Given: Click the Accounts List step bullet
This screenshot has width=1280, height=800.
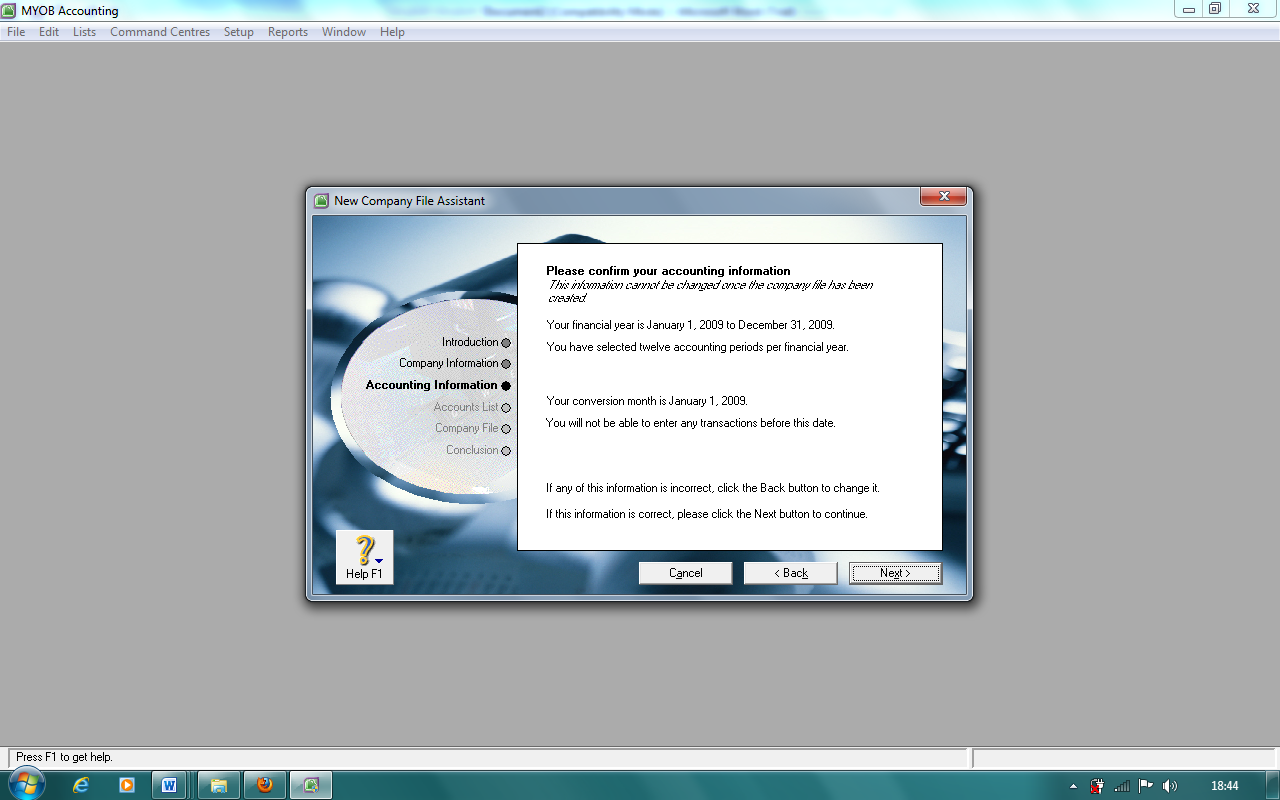Looking at the screenshot, I should tap(506, 408).
